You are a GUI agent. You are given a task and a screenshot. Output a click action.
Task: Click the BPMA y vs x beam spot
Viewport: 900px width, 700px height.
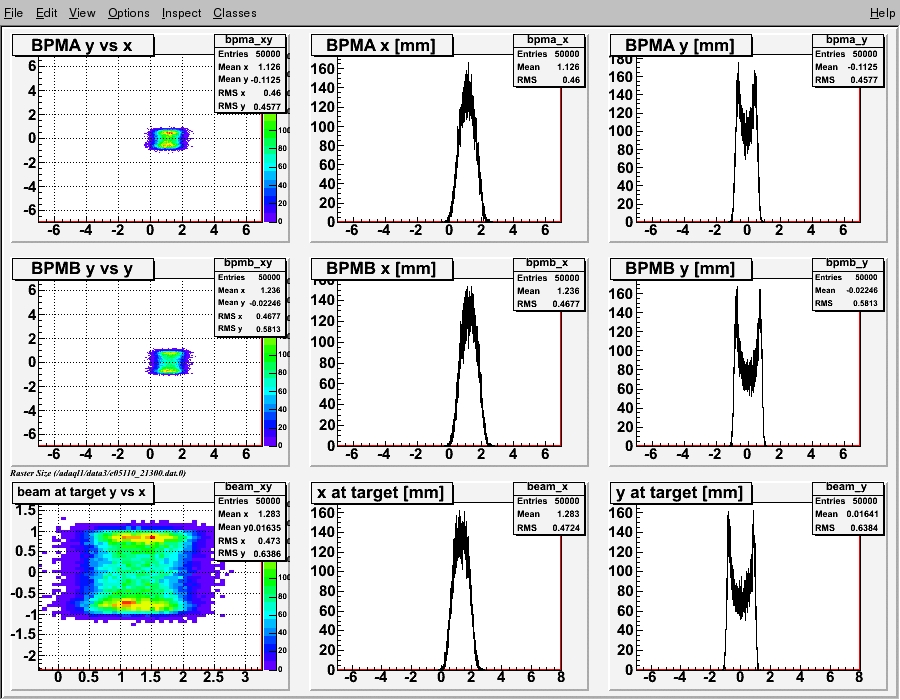pyautogui.click(x=168, y=139)
